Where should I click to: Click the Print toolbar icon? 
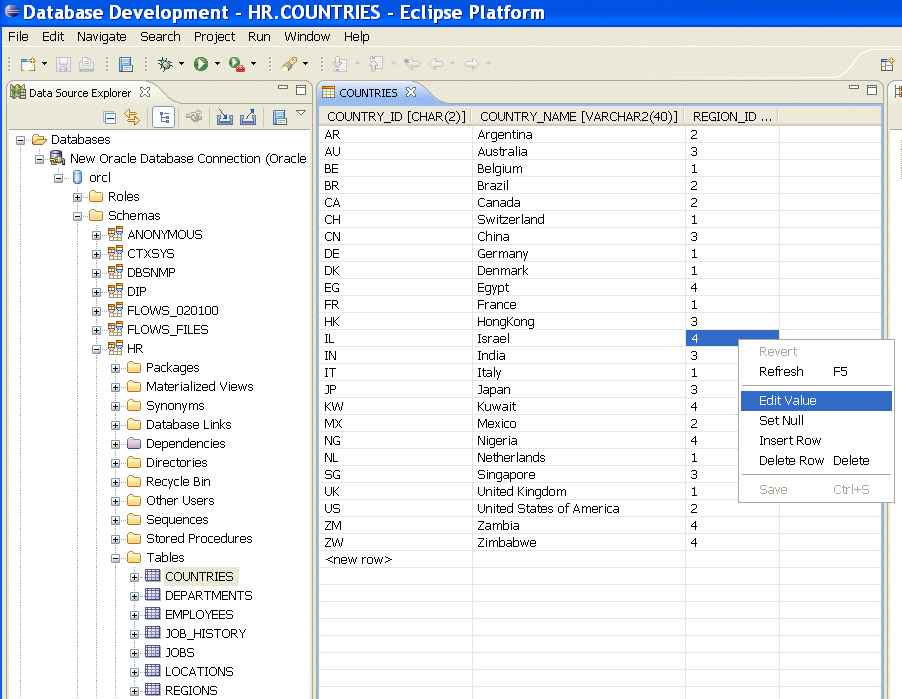point(86,64)
